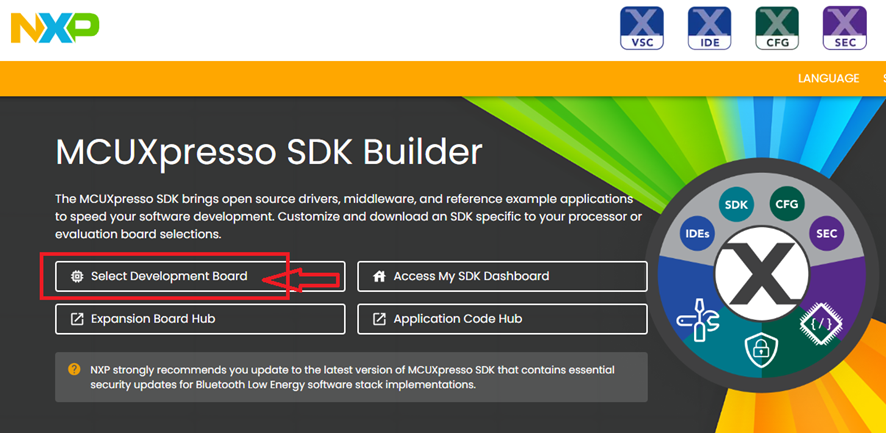This screenshot has width=886, height=433.
Task: Click external link icon beside Application Code Hub
Action: [379, 319]
